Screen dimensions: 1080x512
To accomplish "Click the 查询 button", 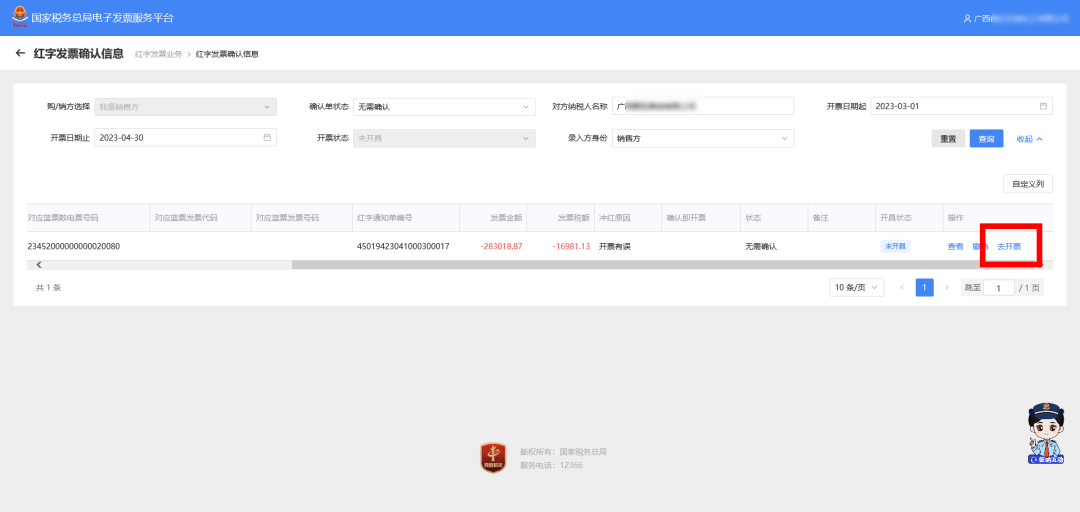I will coord(986,139).
